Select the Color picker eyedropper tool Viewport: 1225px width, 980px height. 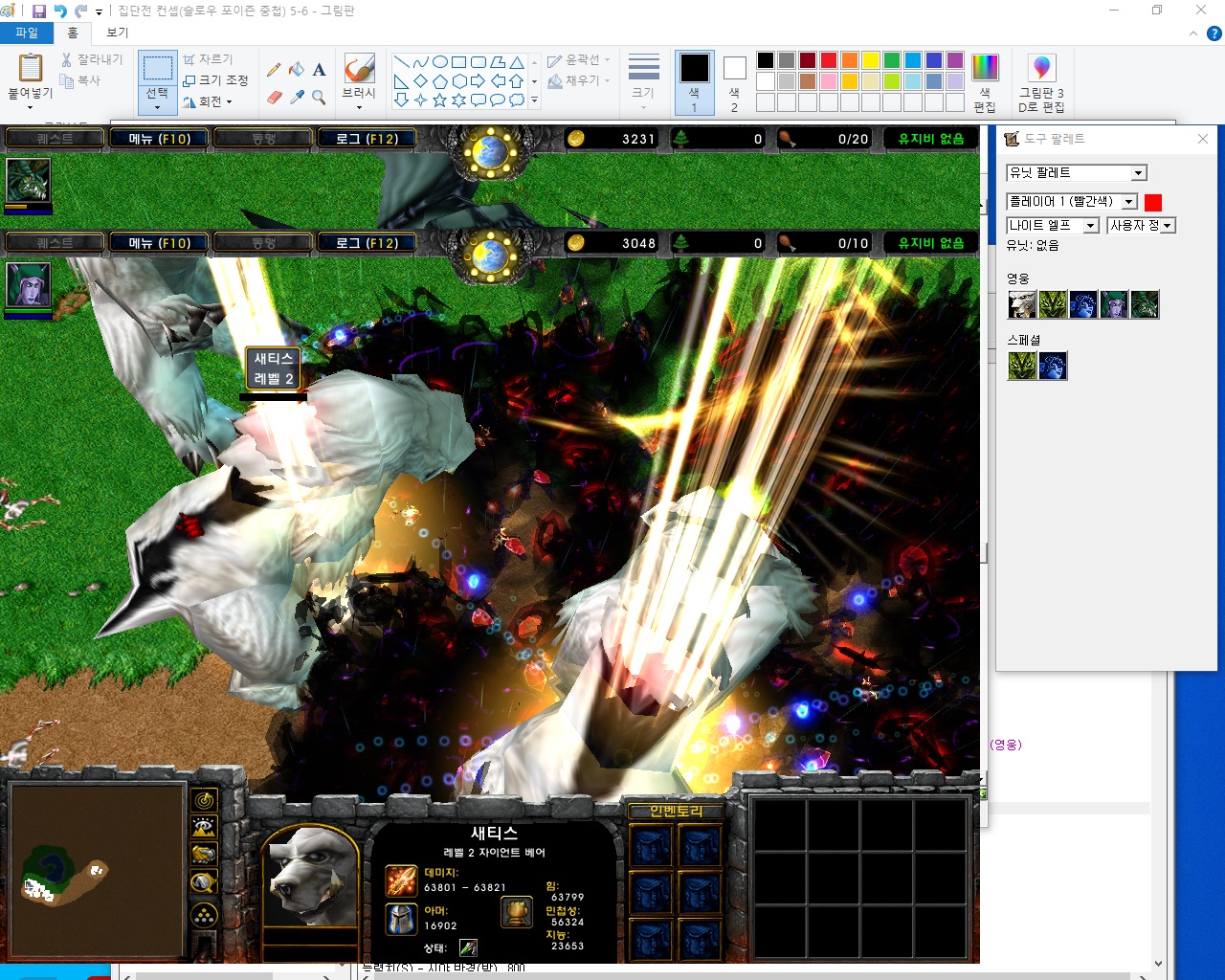(297, 97)
